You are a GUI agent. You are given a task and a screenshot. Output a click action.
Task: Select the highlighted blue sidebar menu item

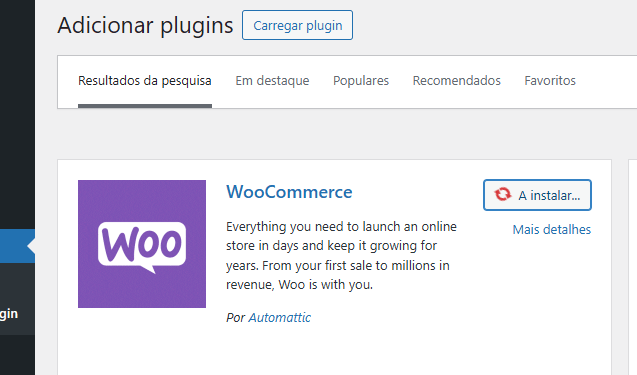point(17,246)
